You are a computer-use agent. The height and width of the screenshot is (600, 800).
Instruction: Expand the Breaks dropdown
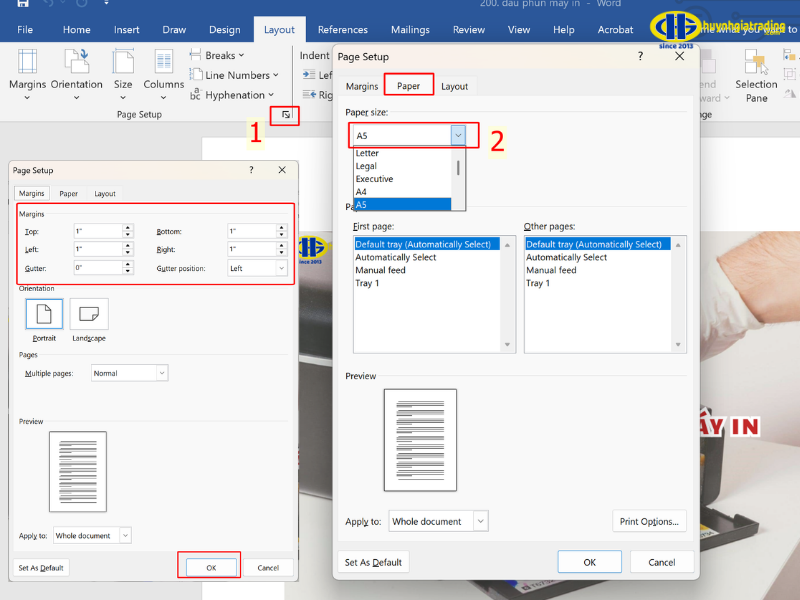(224, 56)
